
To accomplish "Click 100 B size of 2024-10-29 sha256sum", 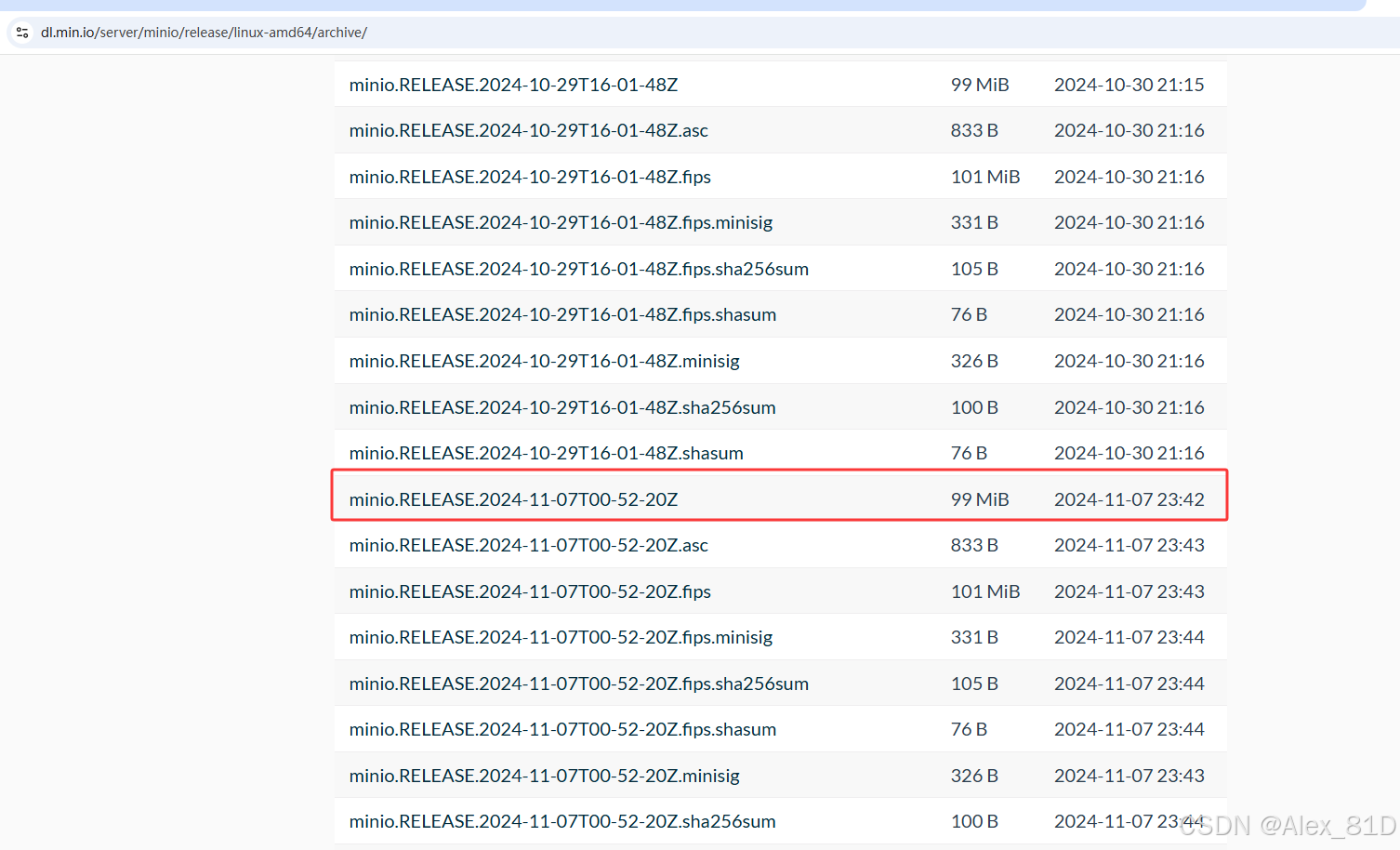I will pyautogui.click(x=974, y=407).
